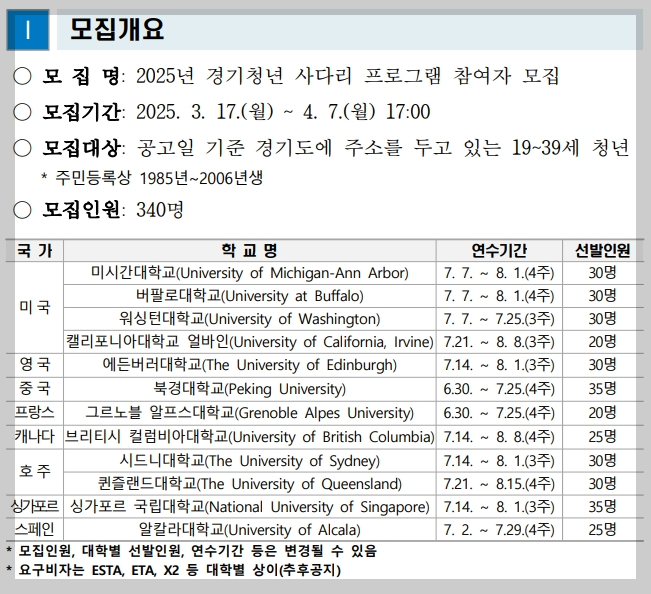Click the 연수기간 column header

[x=499, y=250]
